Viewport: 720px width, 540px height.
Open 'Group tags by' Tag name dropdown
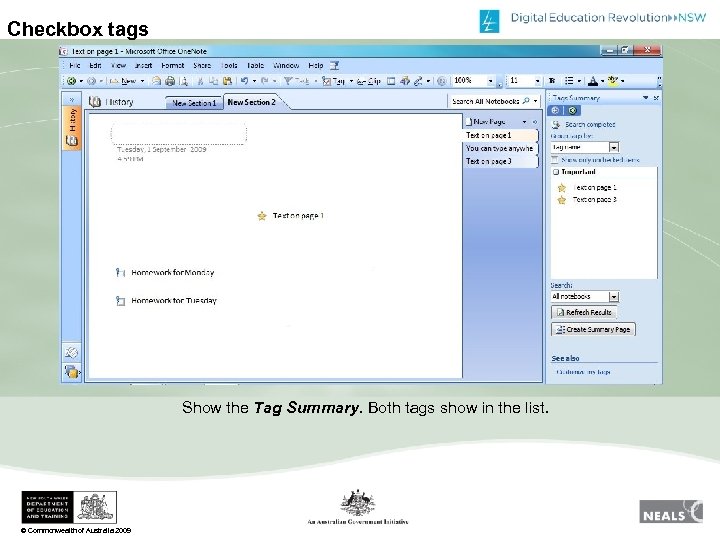[x=614, y=147]
